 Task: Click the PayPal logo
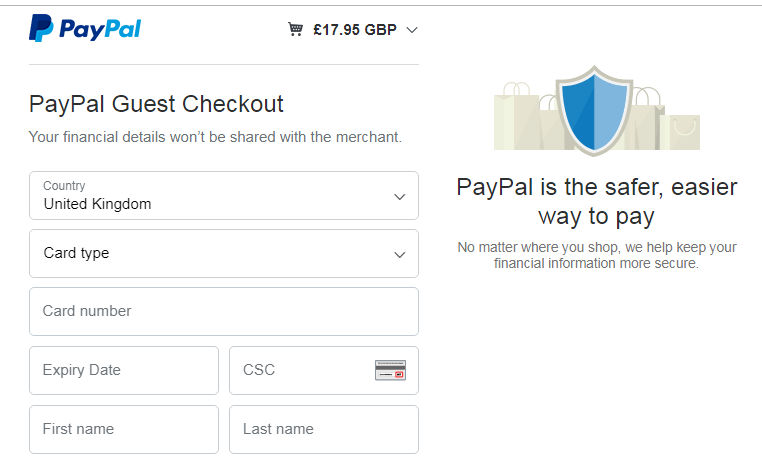coord(85,29)
